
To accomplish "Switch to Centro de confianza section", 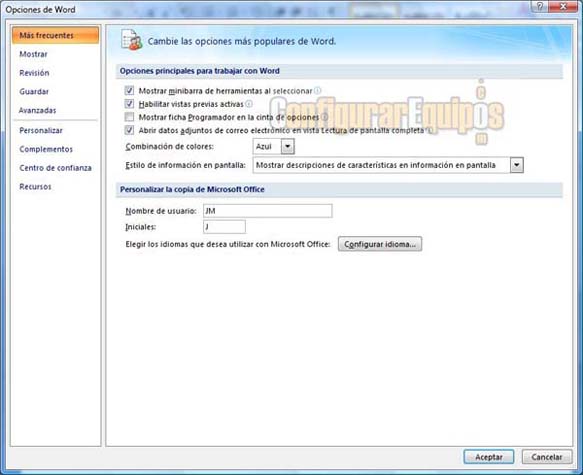I will click(x=55, y=168).
